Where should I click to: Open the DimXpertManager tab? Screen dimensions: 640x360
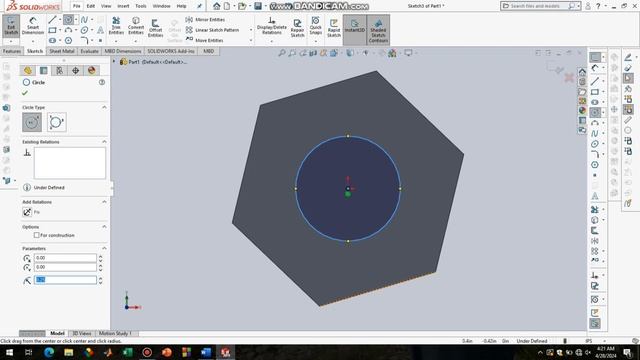76,70
